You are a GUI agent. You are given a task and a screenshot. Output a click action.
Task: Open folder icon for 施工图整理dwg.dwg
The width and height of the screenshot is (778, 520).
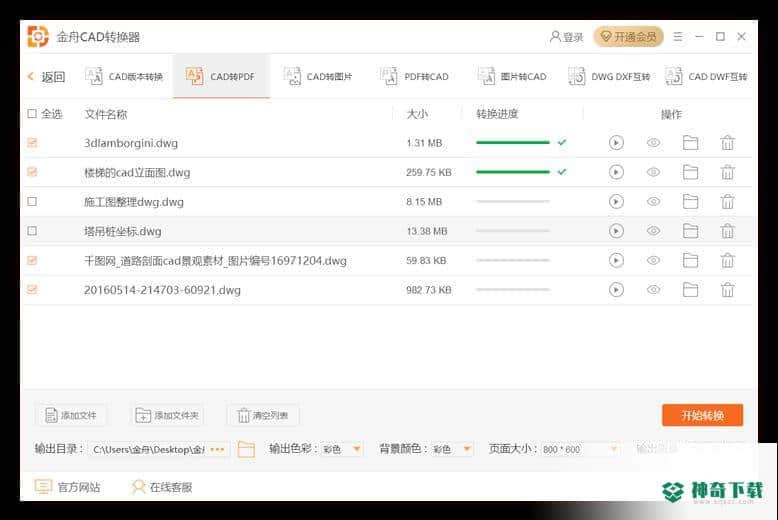pyautogui.click(x=690, y=201)
